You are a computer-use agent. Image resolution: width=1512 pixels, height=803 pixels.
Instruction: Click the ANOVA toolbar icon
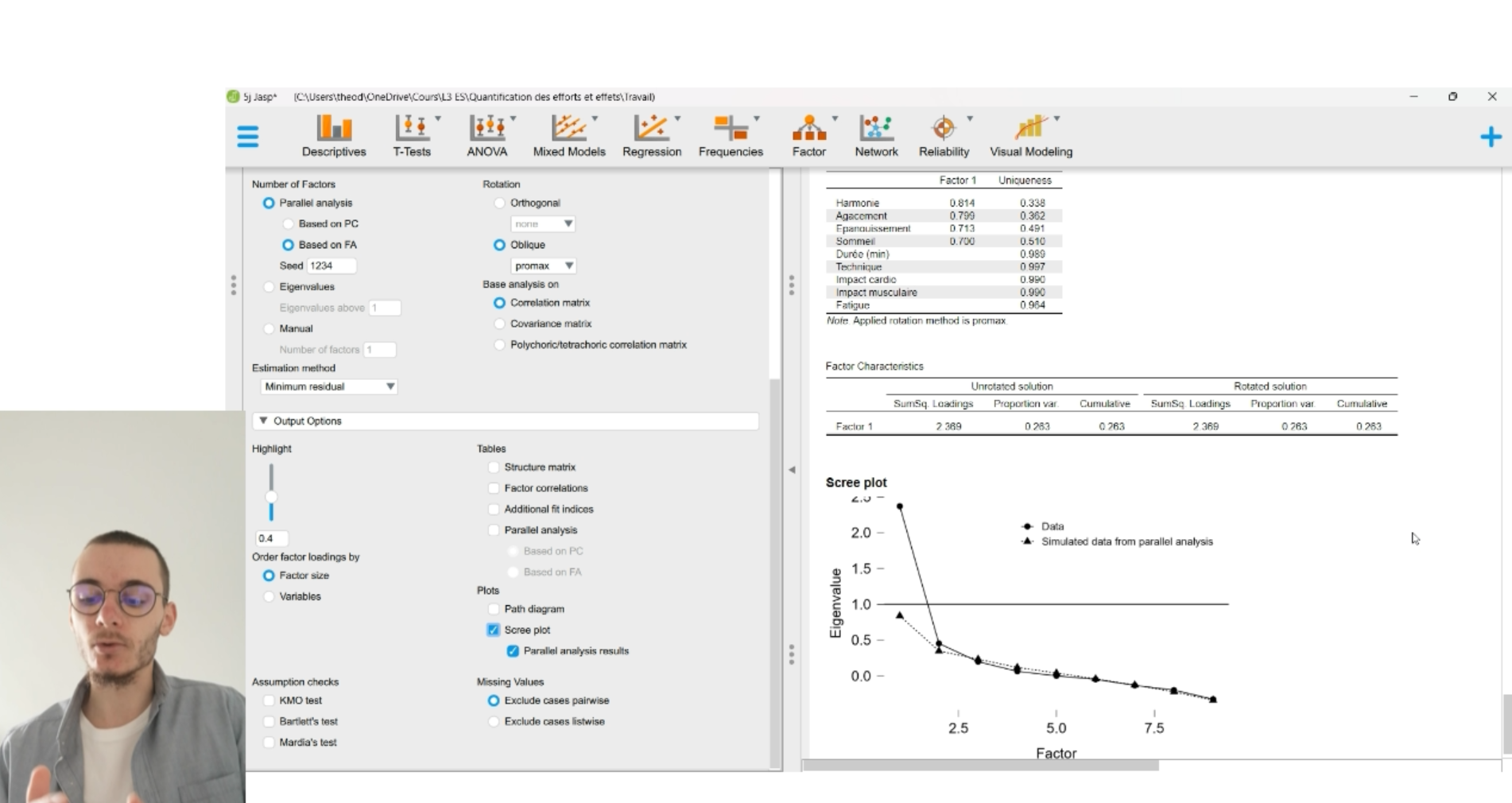point(487,135)
